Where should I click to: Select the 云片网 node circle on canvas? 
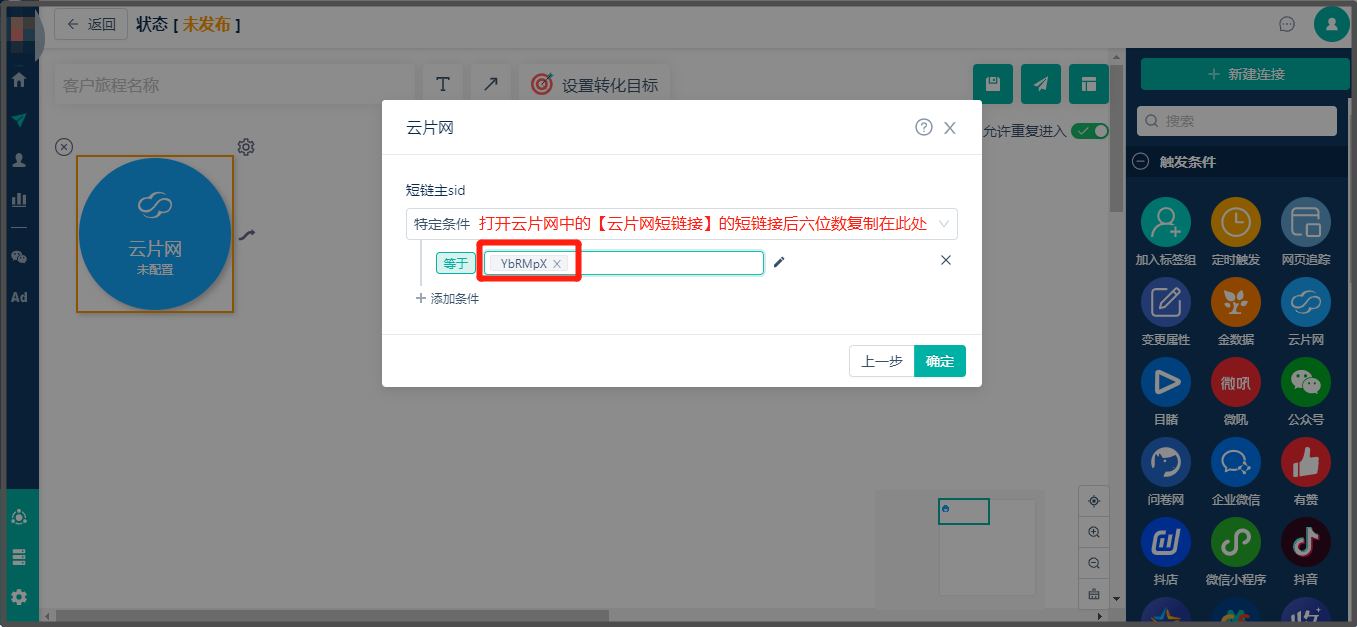tap(155, 234)
